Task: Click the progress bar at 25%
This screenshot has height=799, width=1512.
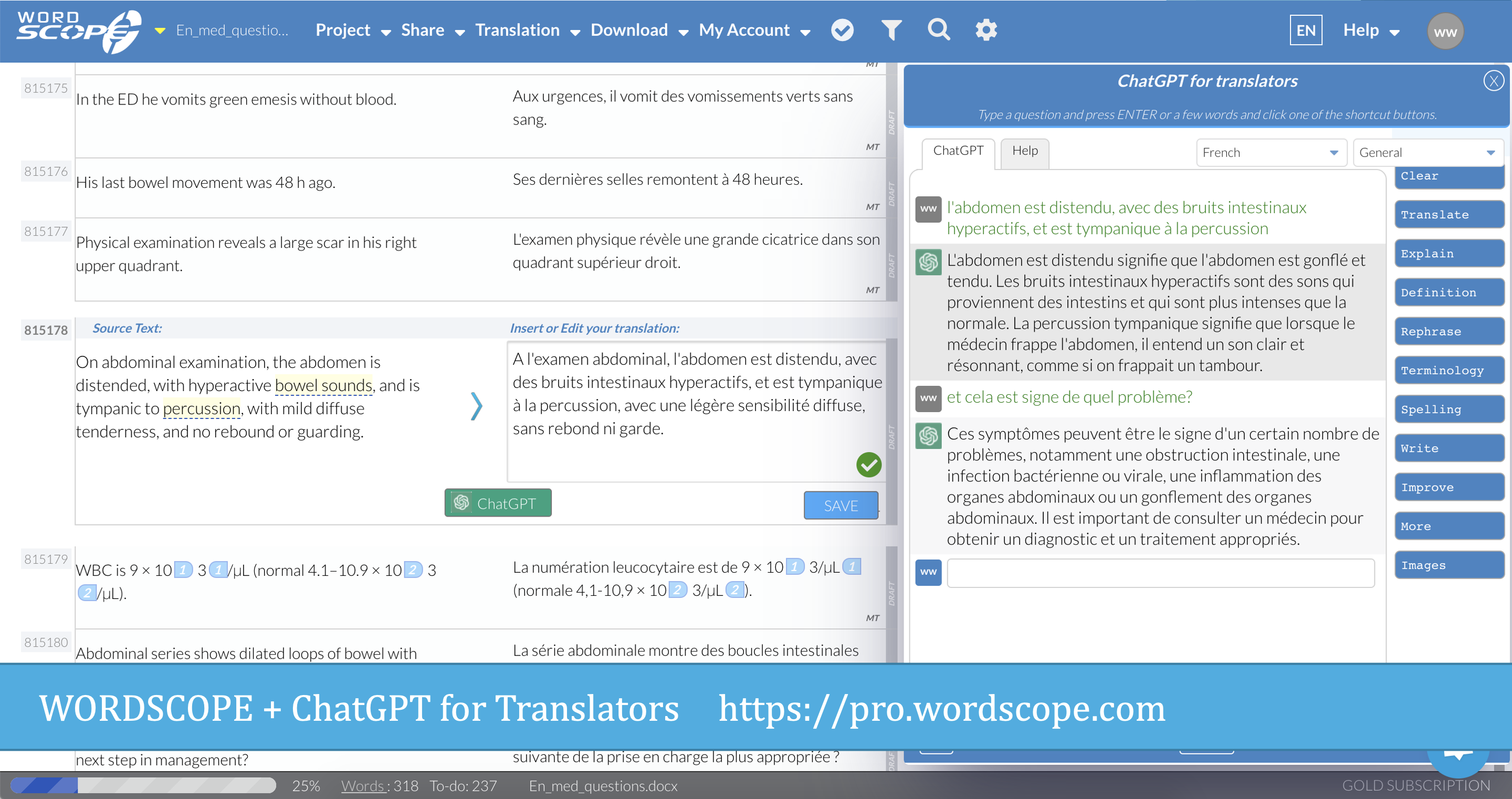Action: click(143, 785)
